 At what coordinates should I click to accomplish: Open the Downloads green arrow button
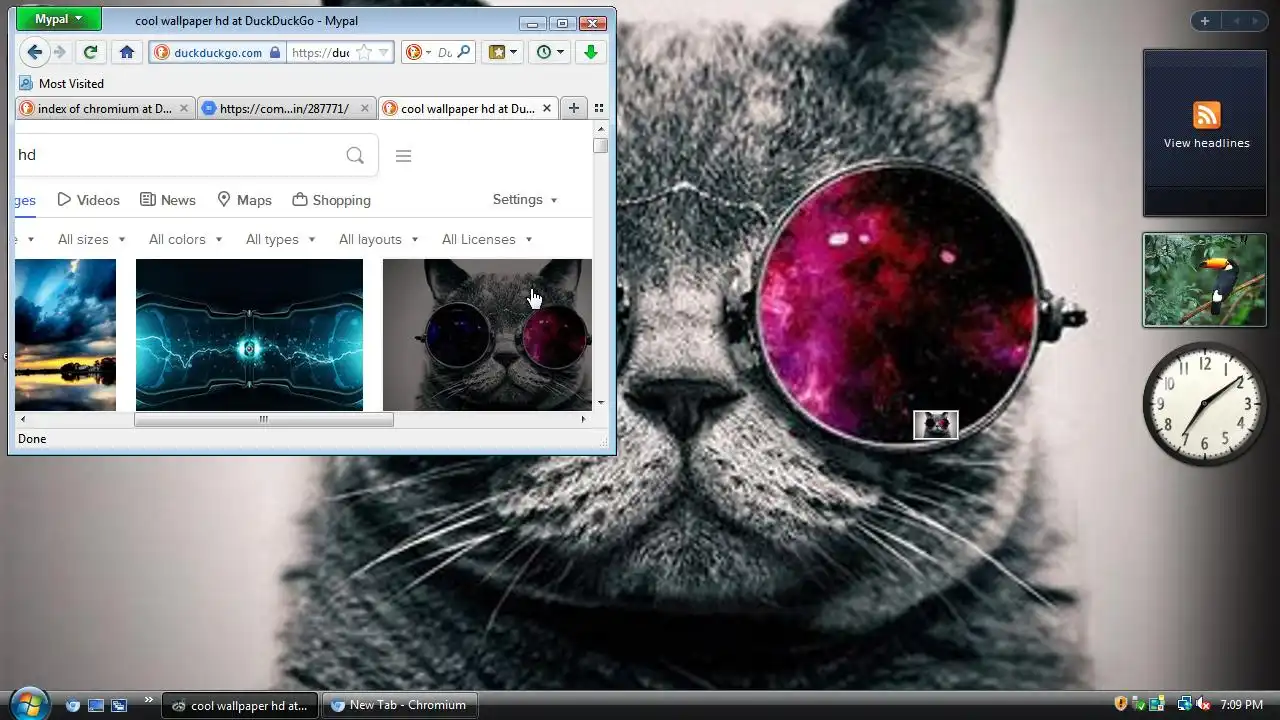(x=590, y=52)
